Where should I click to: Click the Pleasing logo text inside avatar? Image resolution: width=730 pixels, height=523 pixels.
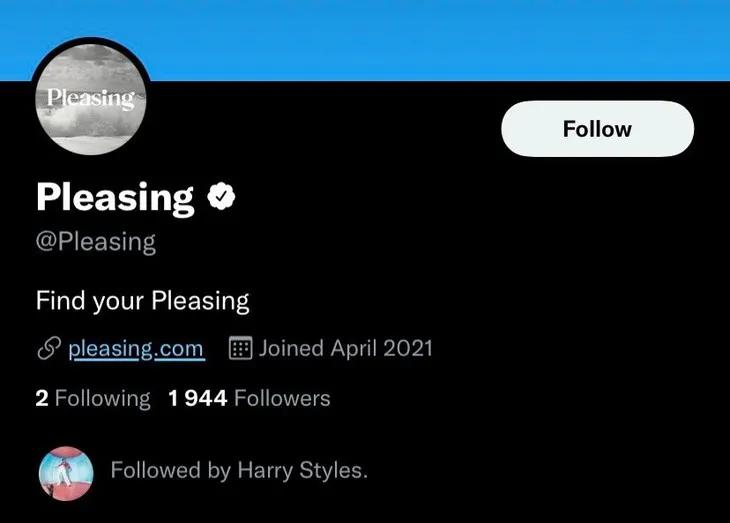tap(91, 98)
